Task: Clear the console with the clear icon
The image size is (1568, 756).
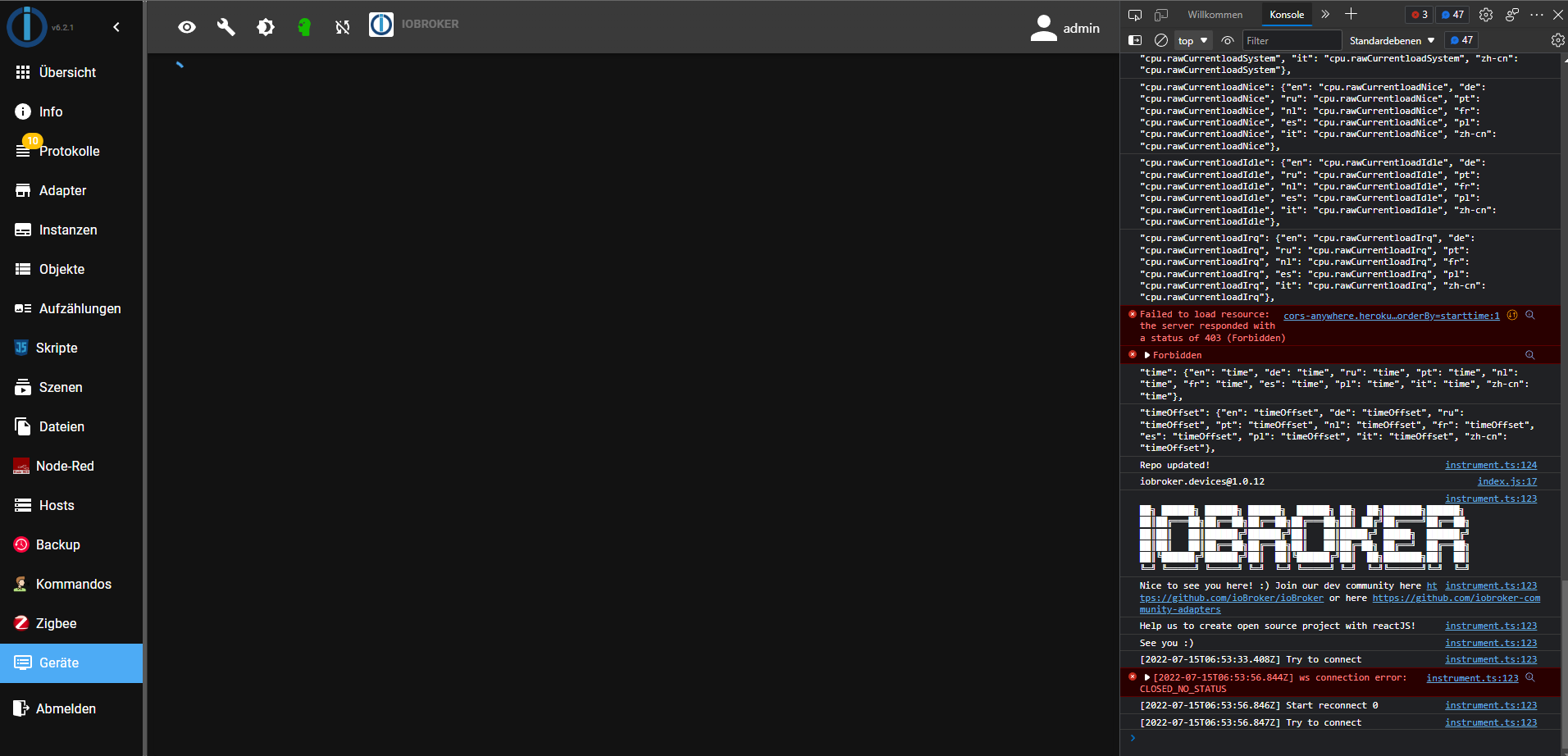Action: (1161, 39)
